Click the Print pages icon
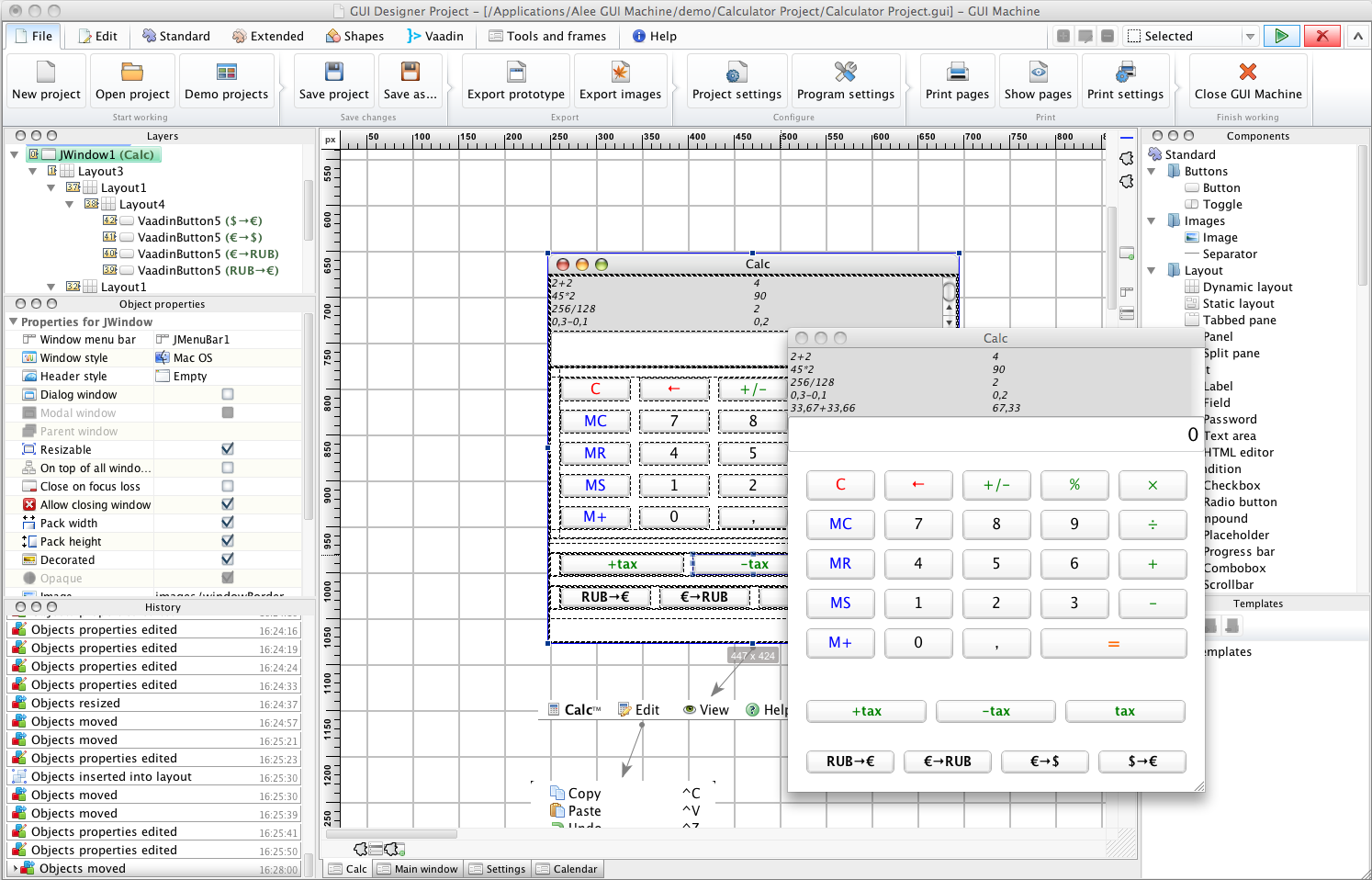 tap(957, 73)
